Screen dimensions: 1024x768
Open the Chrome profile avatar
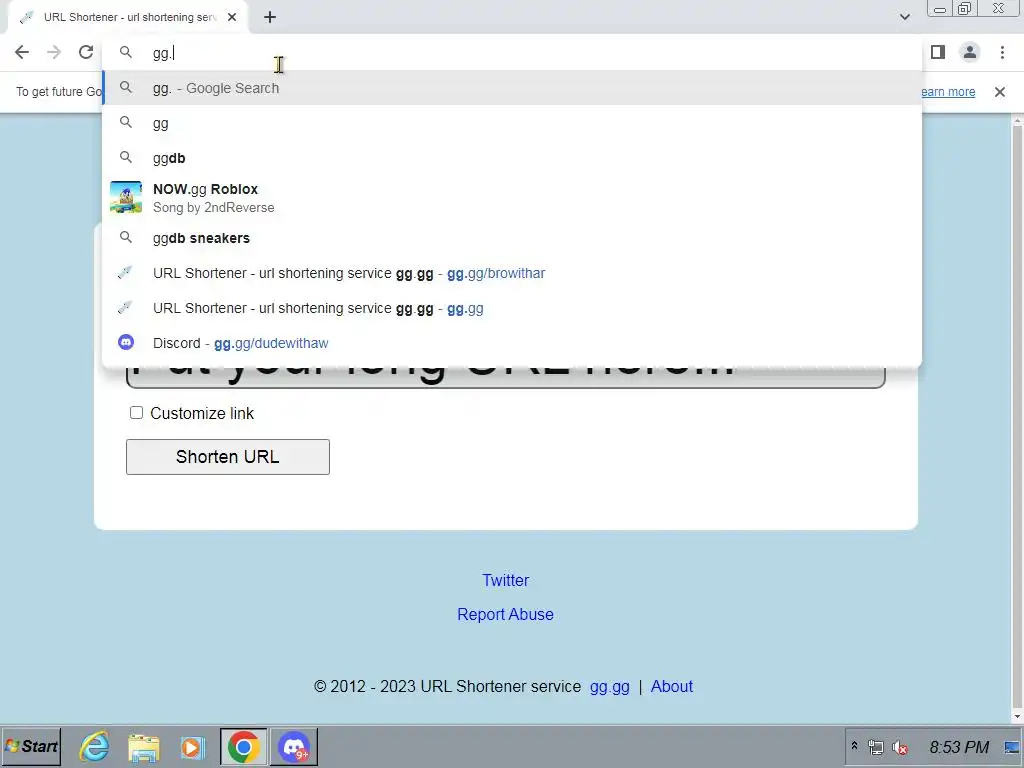pyautogui.click(x=970, y=52)
